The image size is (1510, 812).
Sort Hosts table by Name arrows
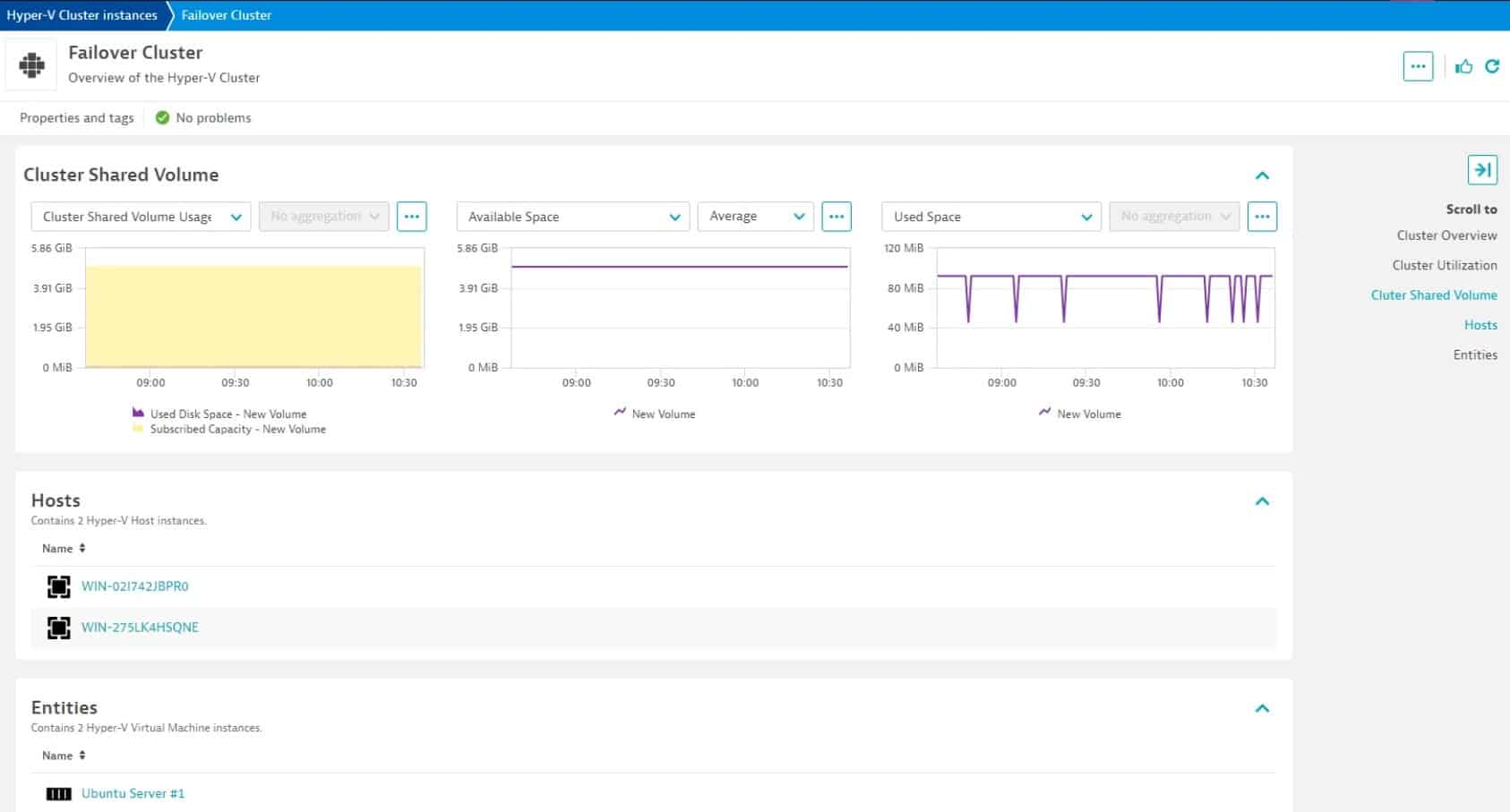pos(82,548)
